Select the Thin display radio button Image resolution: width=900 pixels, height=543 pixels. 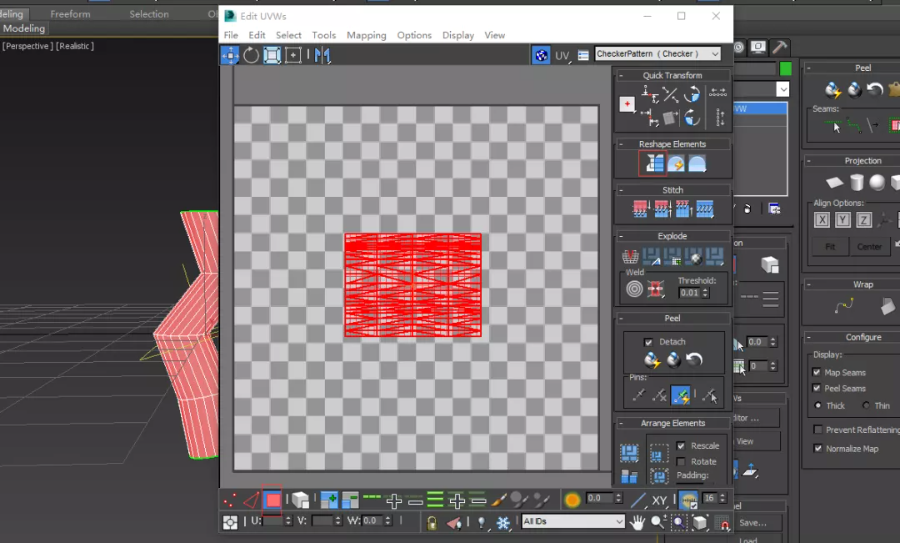tap(866, 405)
